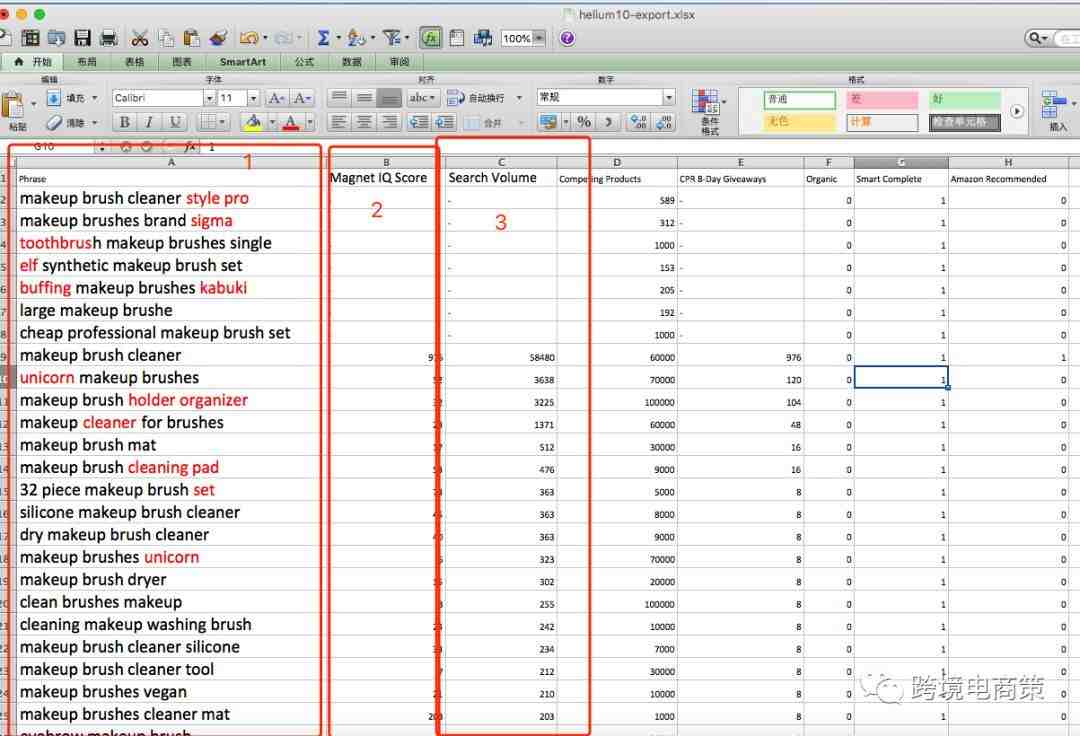Open the borders dropdown arrow

click(222, 123)
